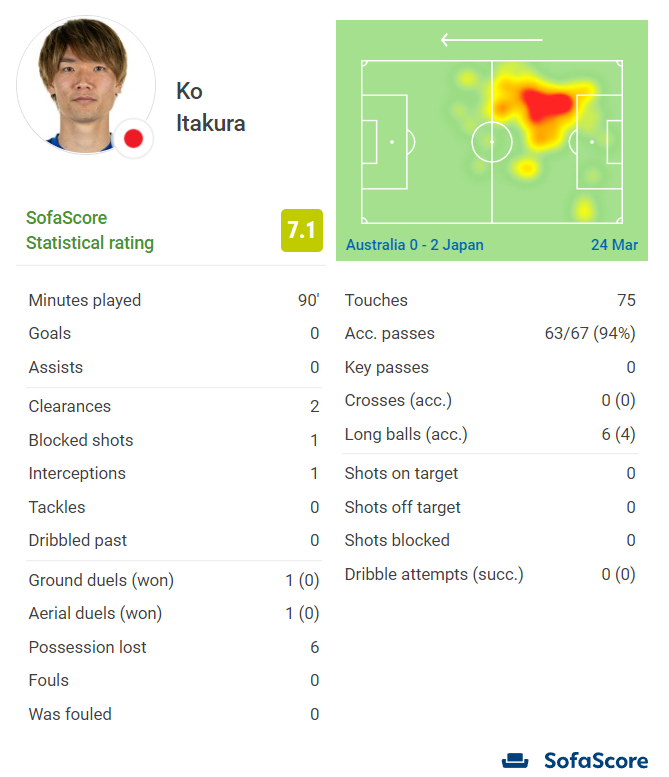Click the SofaScore brand wordmark at bottom

596,761
